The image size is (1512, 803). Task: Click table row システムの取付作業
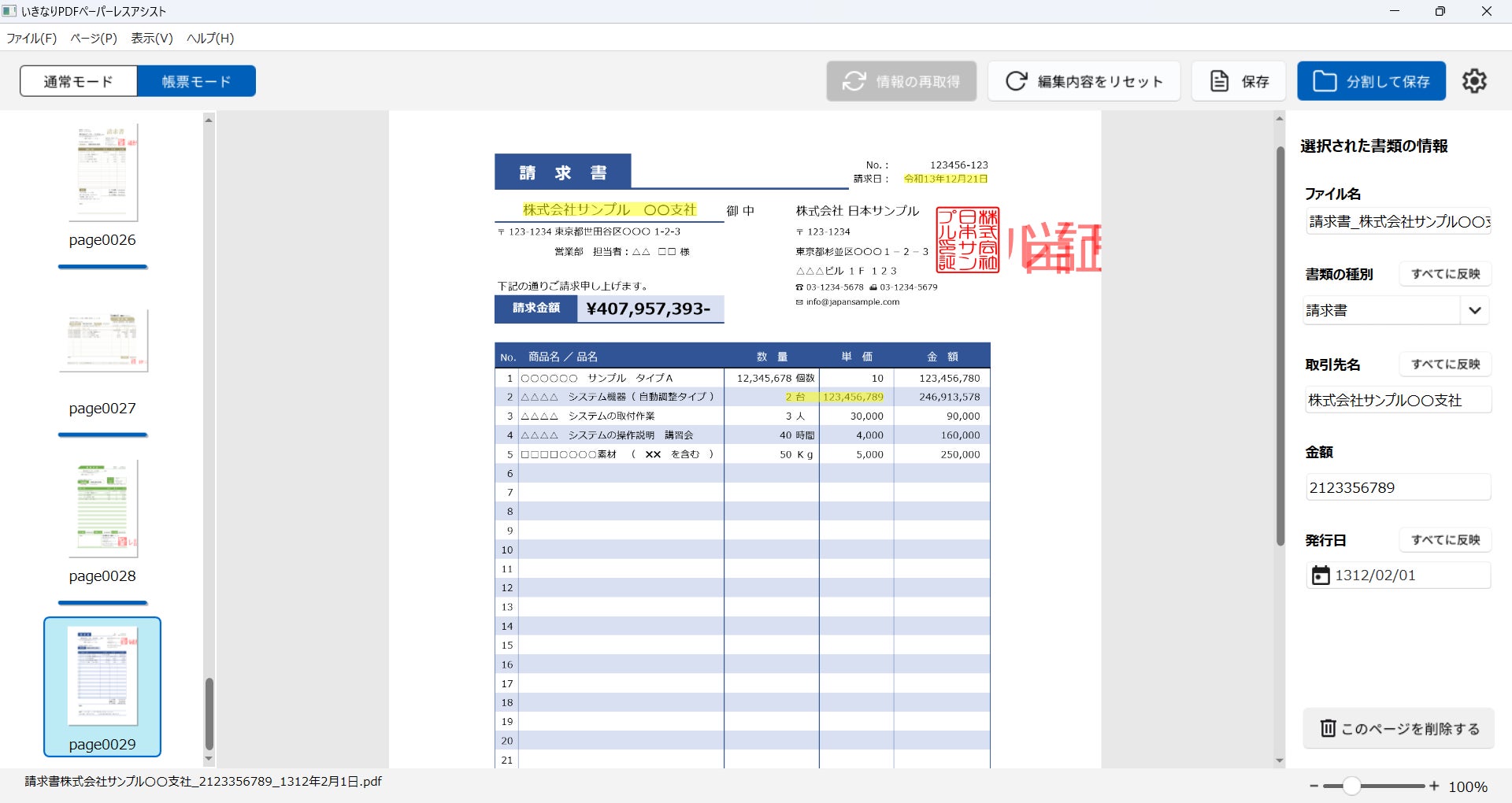pos(743,416)
